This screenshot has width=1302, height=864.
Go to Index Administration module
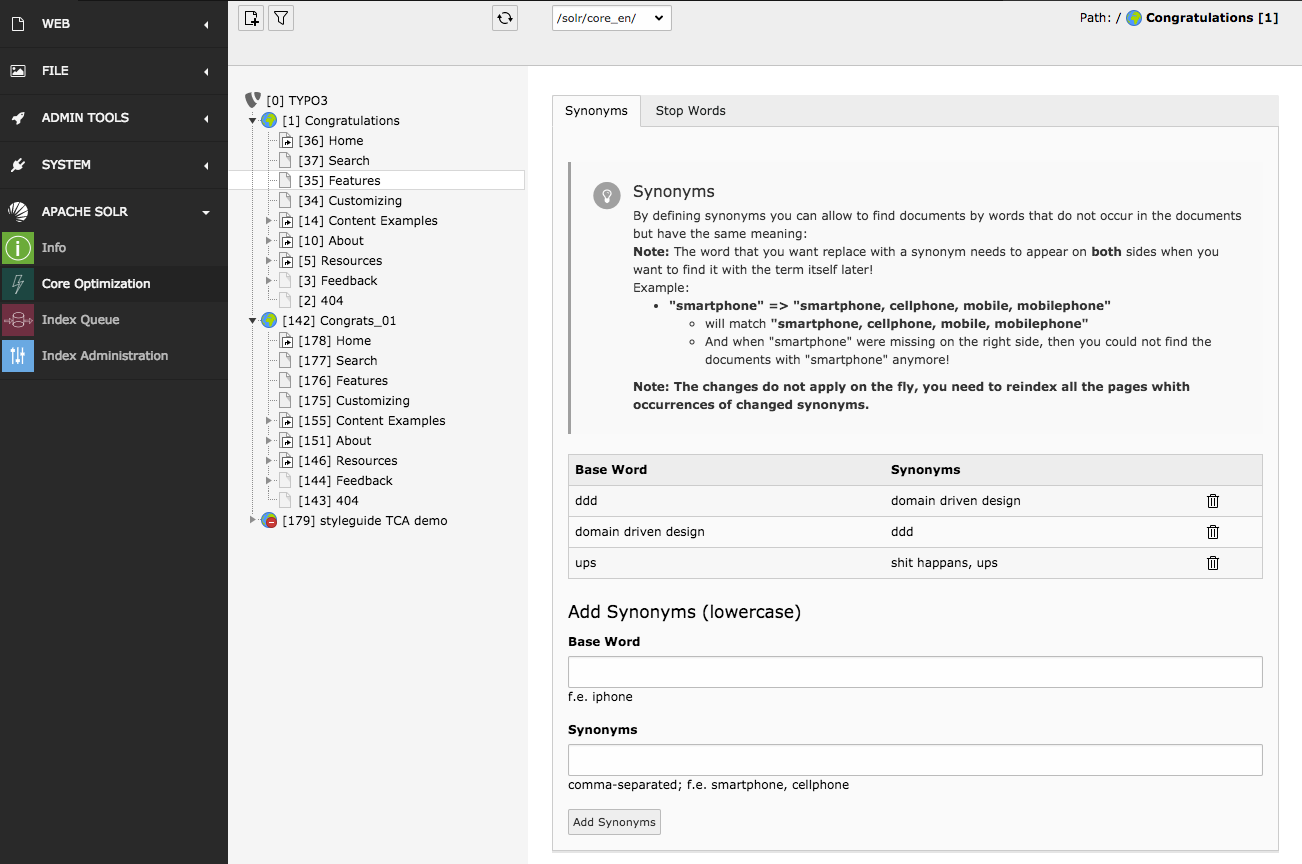pyautogui.click(x=104, y=356)
